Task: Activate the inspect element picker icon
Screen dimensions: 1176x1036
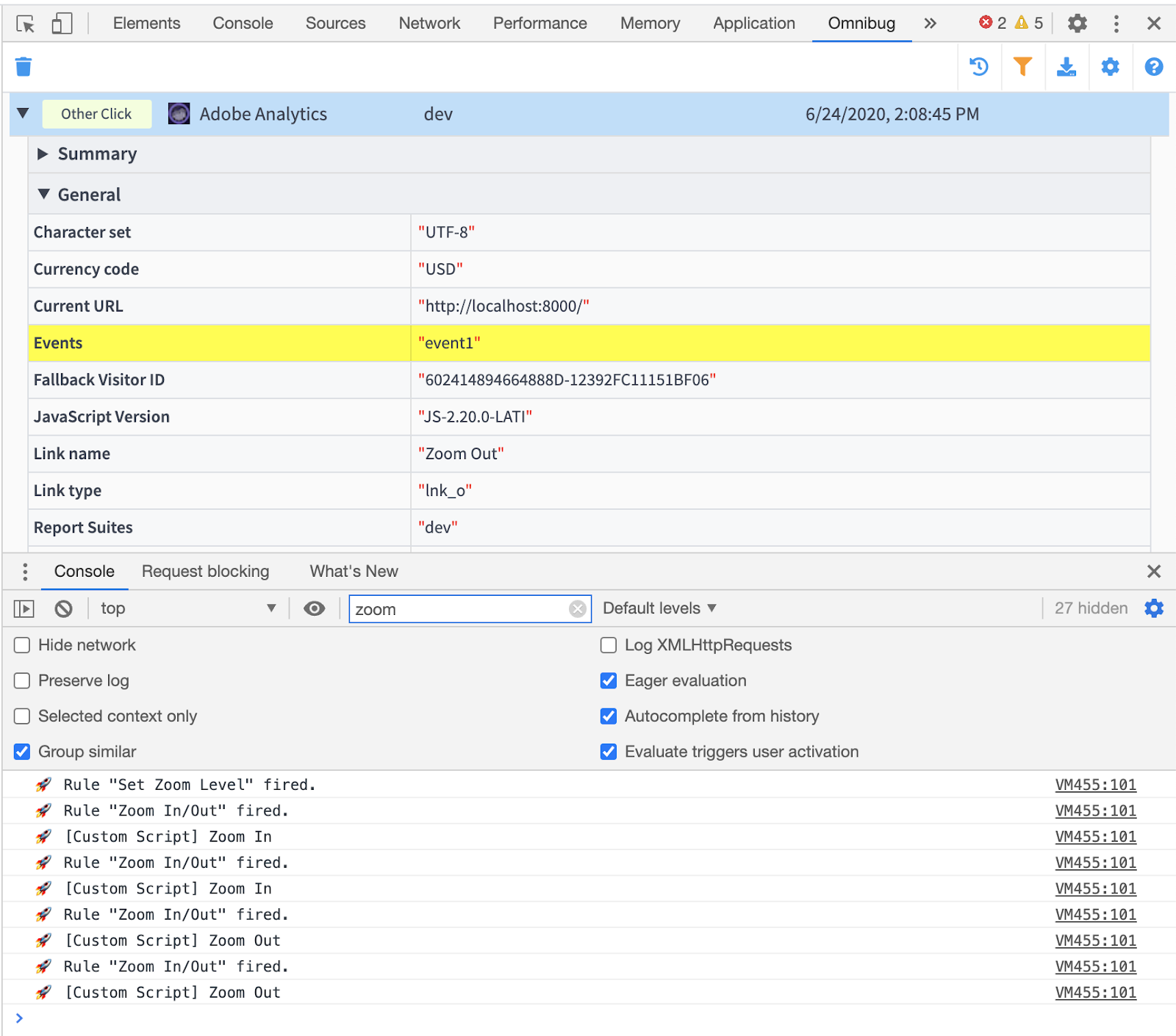Action: [x=26, y=24]
